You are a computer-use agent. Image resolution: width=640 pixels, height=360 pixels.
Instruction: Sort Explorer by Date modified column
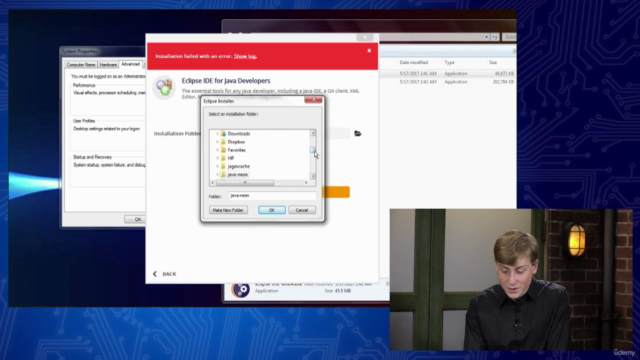click(x=414, y=62)
